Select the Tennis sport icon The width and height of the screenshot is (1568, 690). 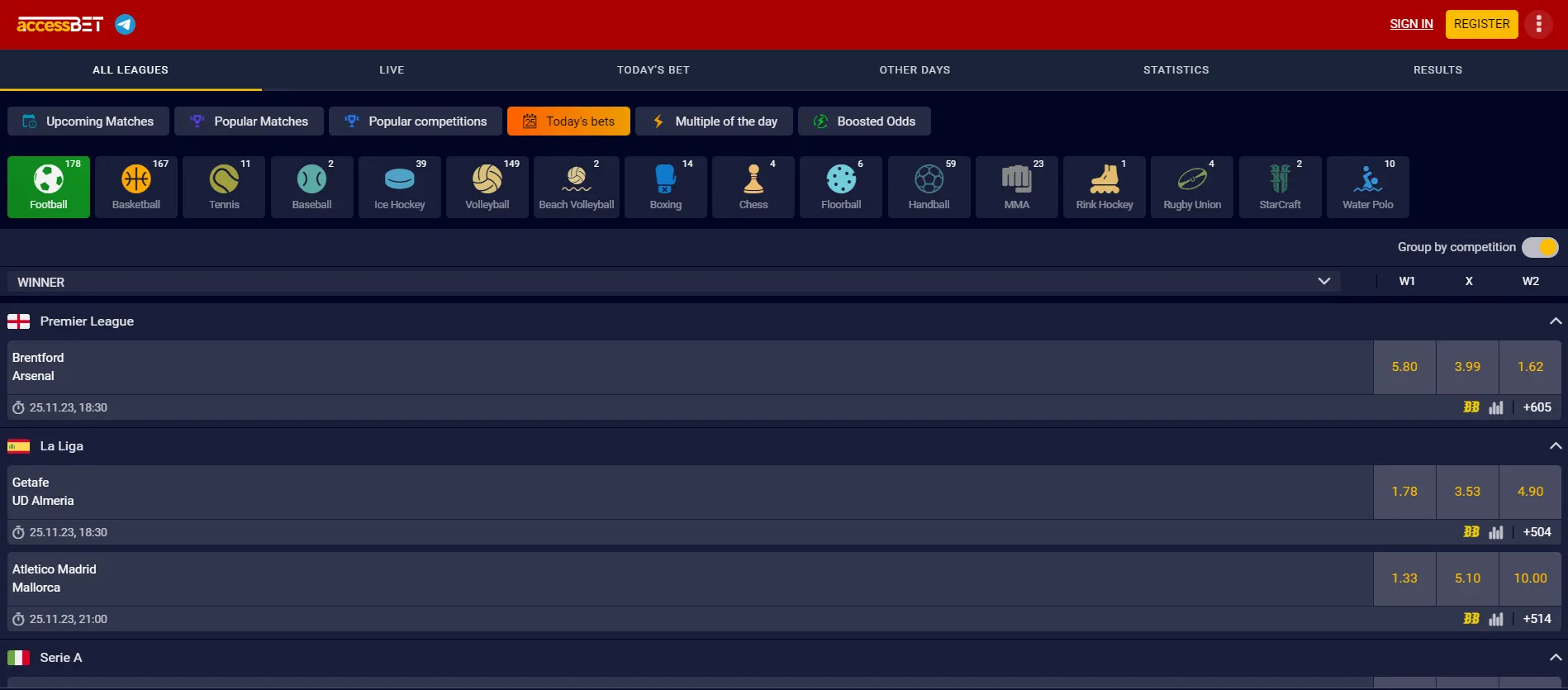224,187
